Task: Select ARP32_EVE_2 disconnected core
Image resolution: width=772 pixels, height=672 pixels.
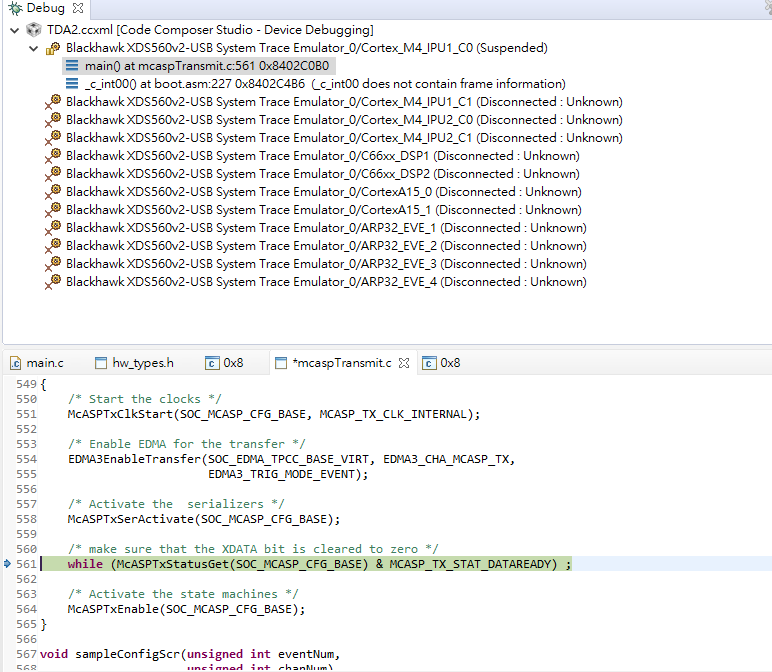Action: click(326, 246)
